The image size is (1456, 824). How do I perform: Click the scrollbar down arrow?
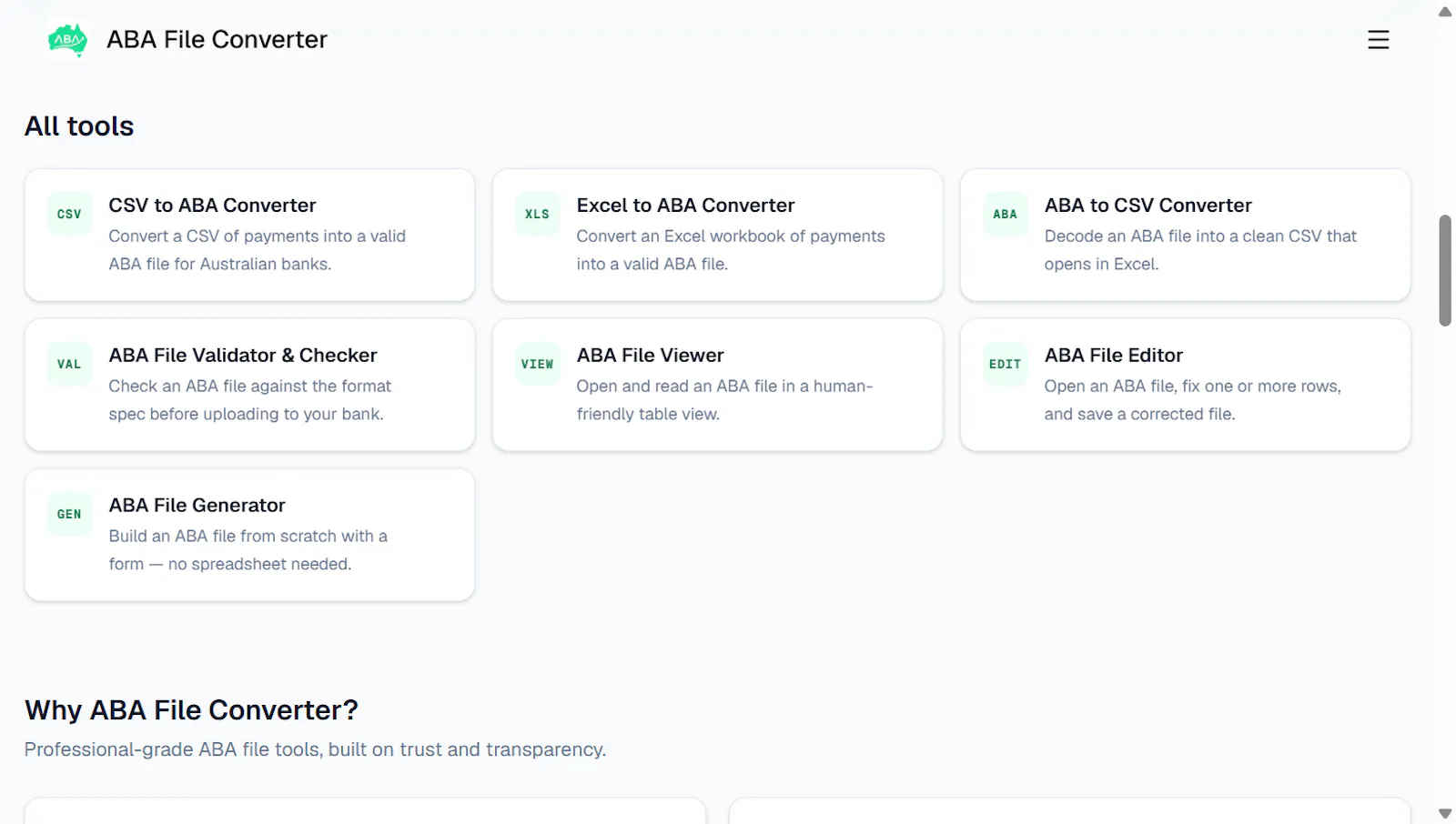pos(1445,813)
